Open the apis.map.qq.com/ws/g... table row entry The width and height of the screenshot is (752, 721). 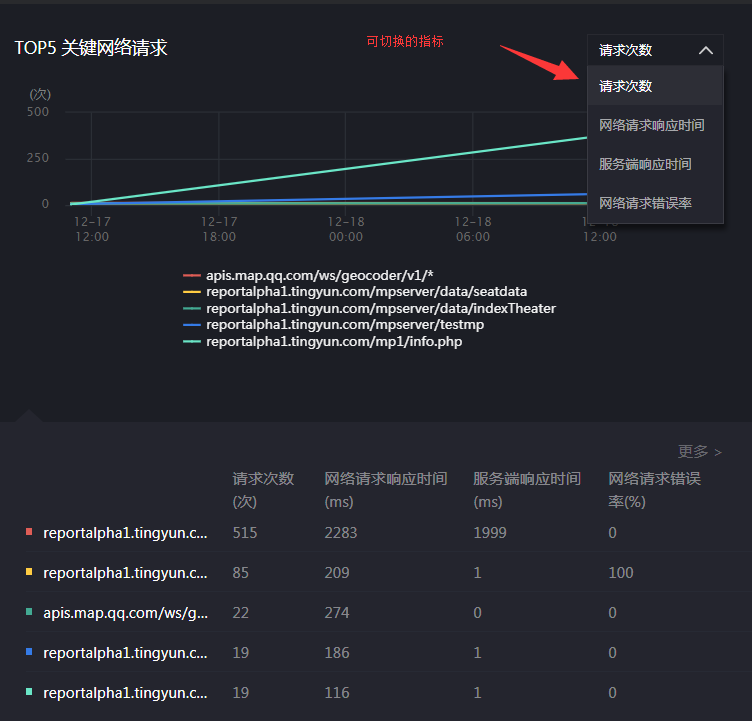(125, 613)
